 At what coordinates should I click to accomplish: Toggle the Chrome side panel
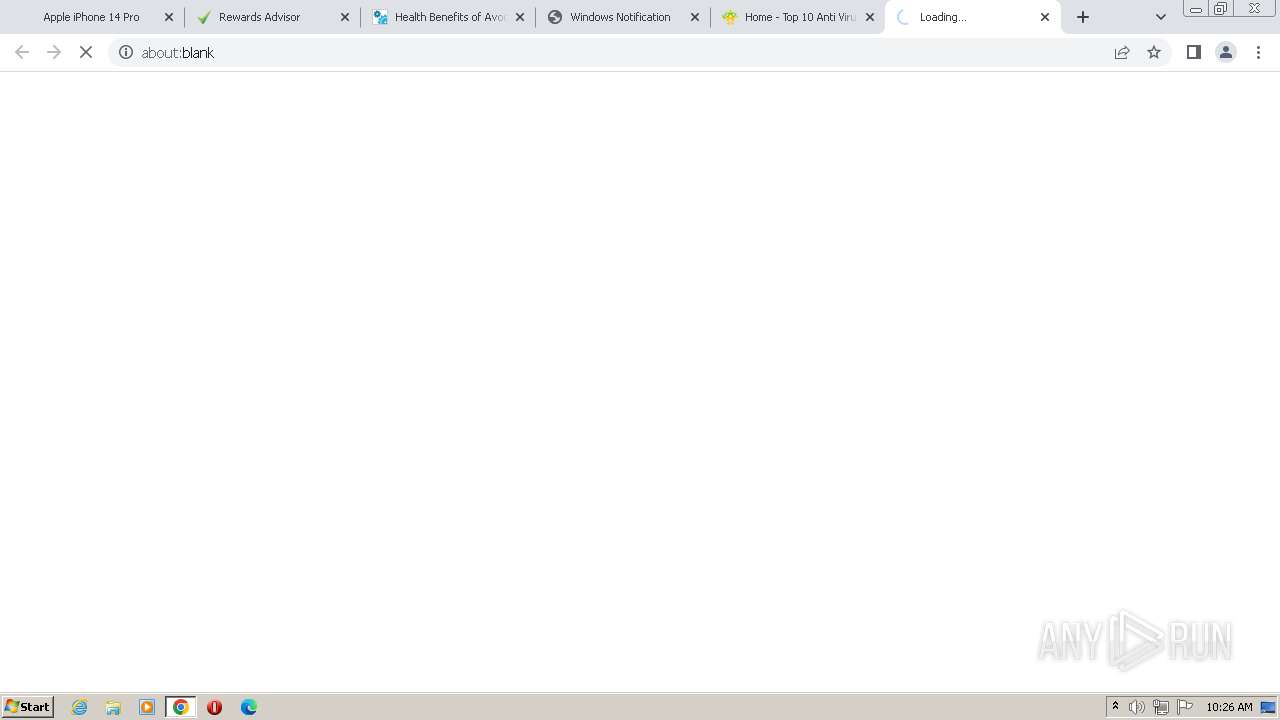coord(1194,52)
